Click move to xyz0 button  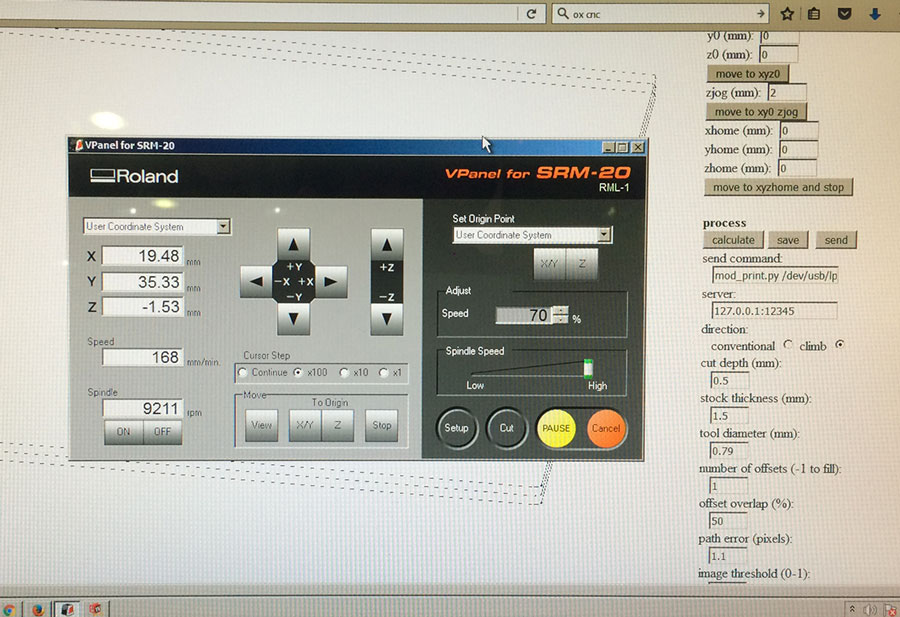(x=747, y=73)
